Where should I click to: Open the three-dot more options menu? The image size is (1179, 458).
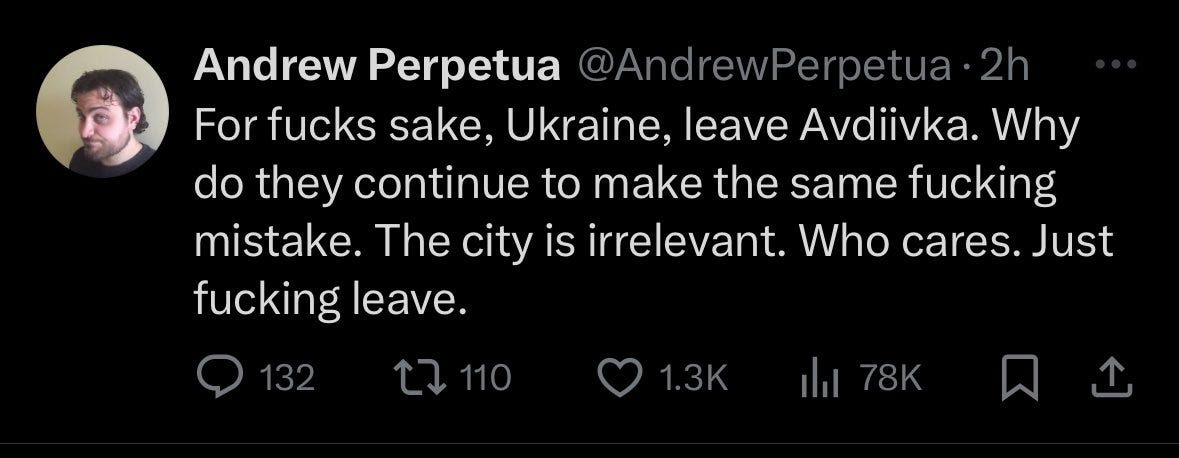[1115, 66]
